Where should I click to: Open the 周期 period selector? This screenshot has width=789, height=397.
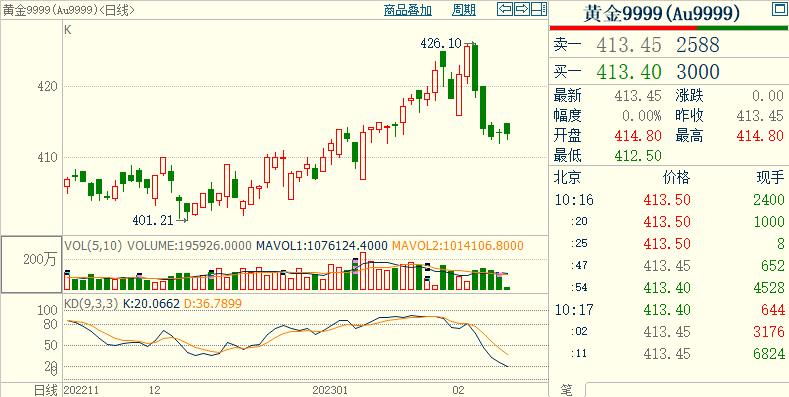pos(463,10)
